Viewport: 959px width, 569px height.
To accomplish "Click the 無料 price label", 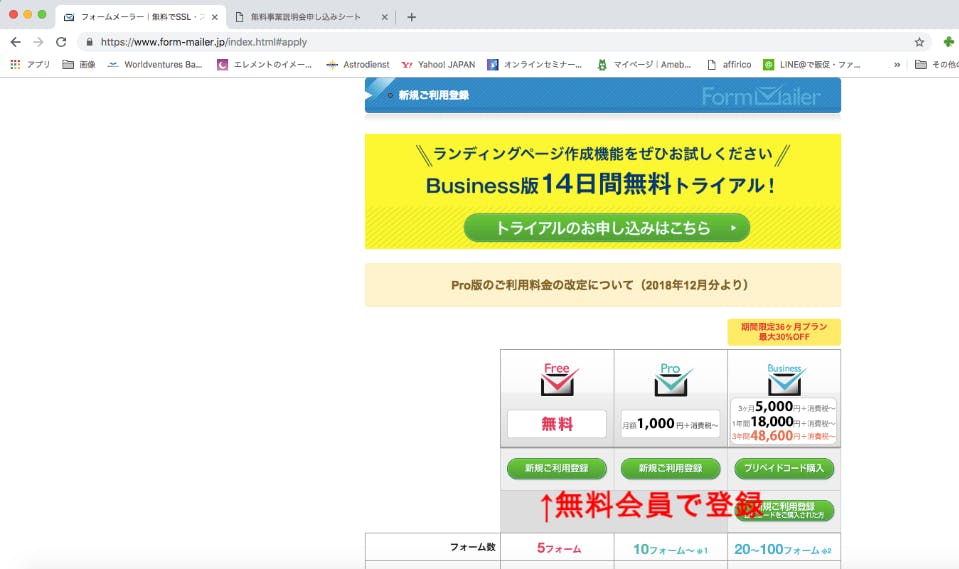I will tap(557, 423).
